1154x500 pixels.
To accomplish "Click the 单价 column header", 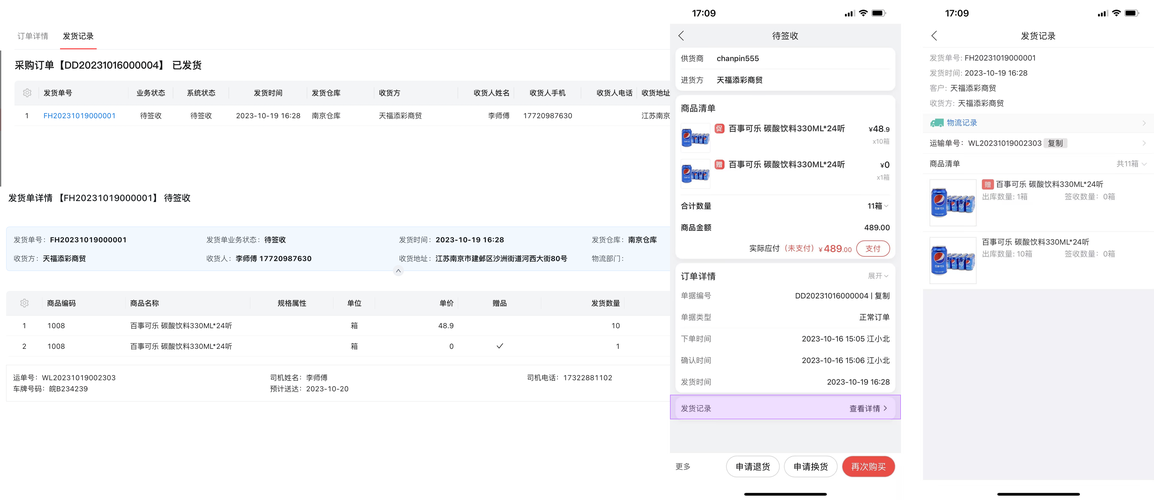I will point(446,303).
